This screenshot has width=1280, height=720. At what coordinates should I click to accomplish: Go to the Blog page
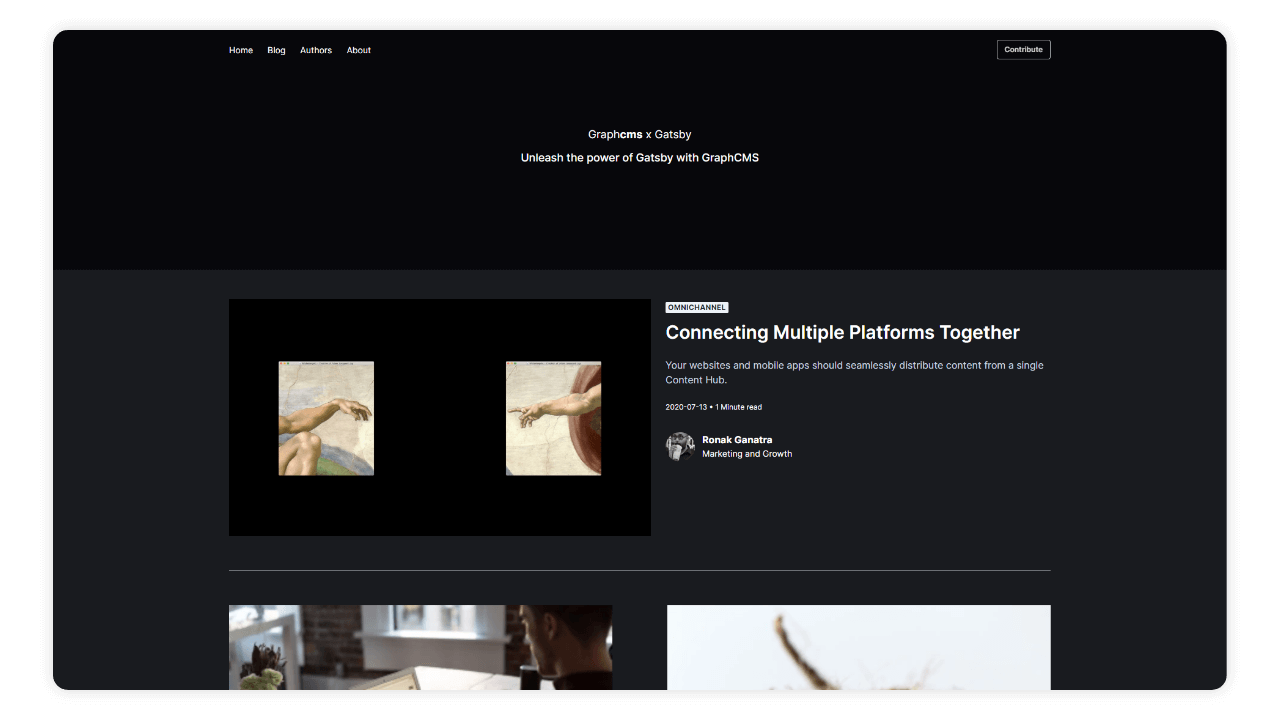pyautogui.click(x=276, y=50)
